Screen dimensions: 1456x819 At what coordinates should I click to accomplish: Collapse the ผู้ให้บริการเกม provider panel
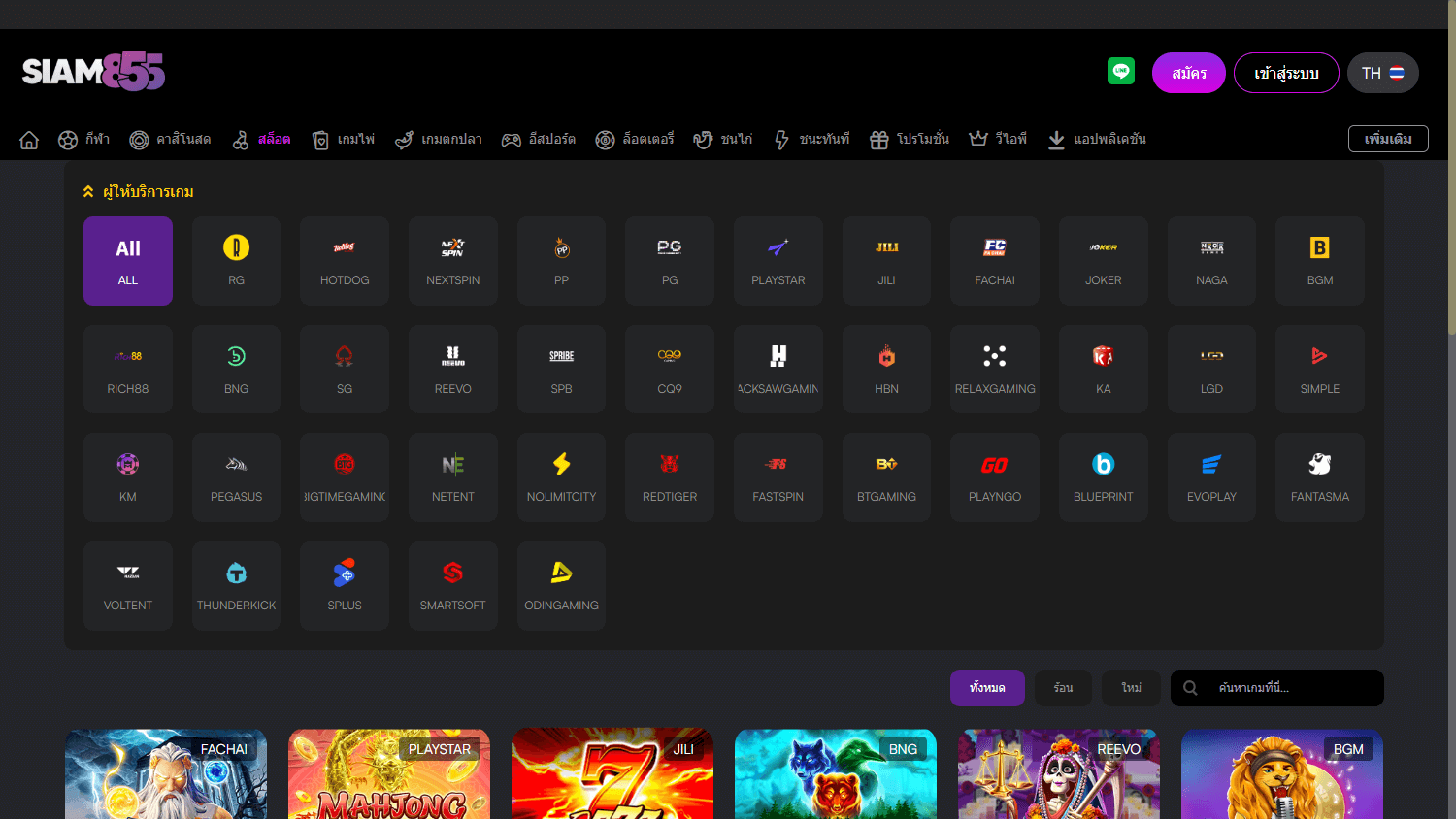(87, 191)
